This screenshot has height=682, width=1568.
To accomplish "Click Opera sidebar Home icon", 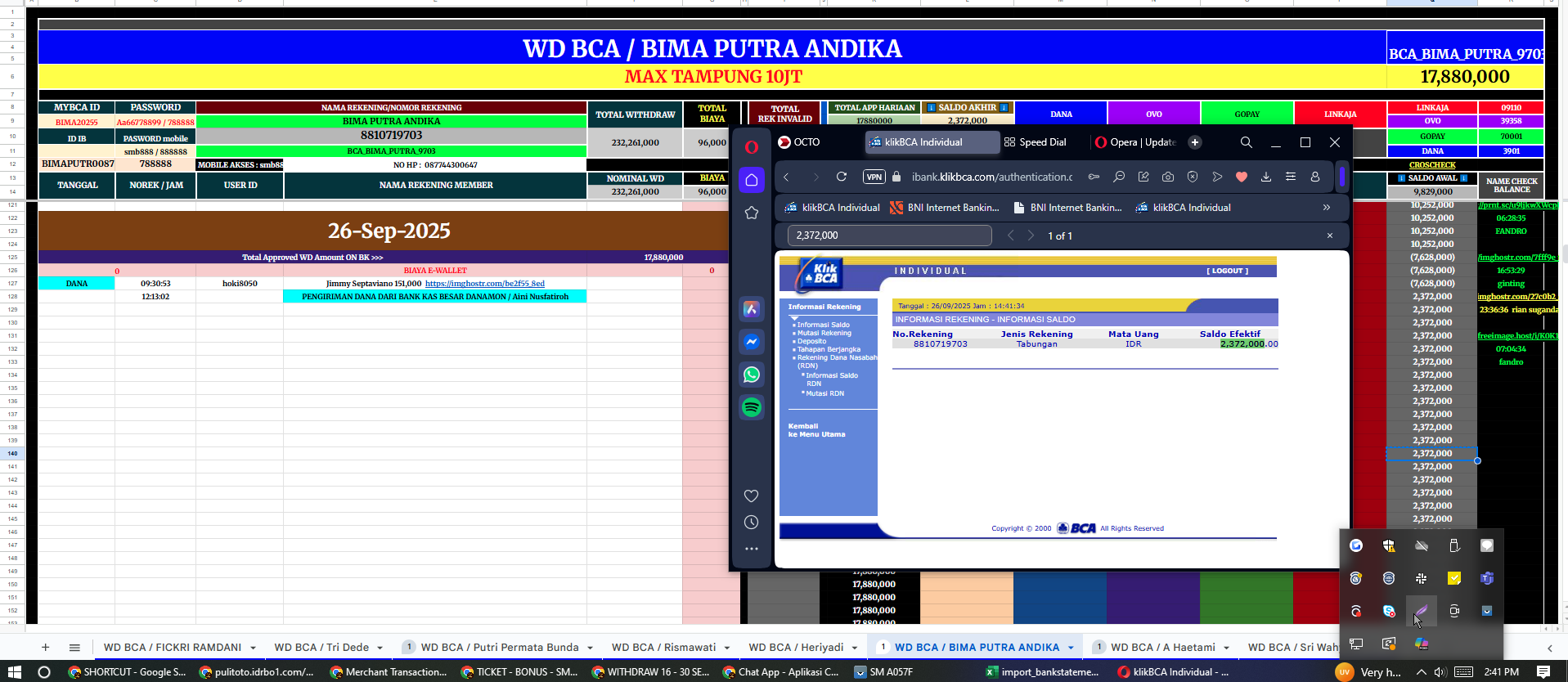I will [752, 180].
